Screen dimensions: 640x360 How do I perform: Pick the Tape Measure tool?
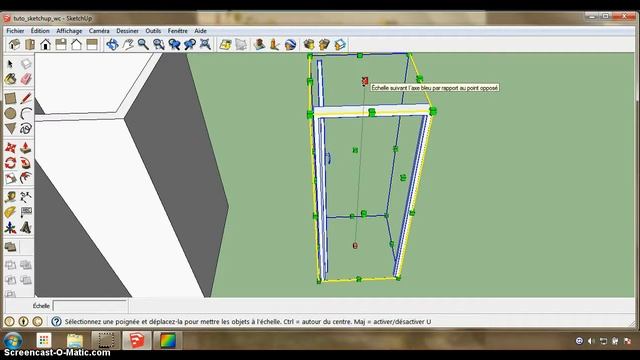(10, 197)
